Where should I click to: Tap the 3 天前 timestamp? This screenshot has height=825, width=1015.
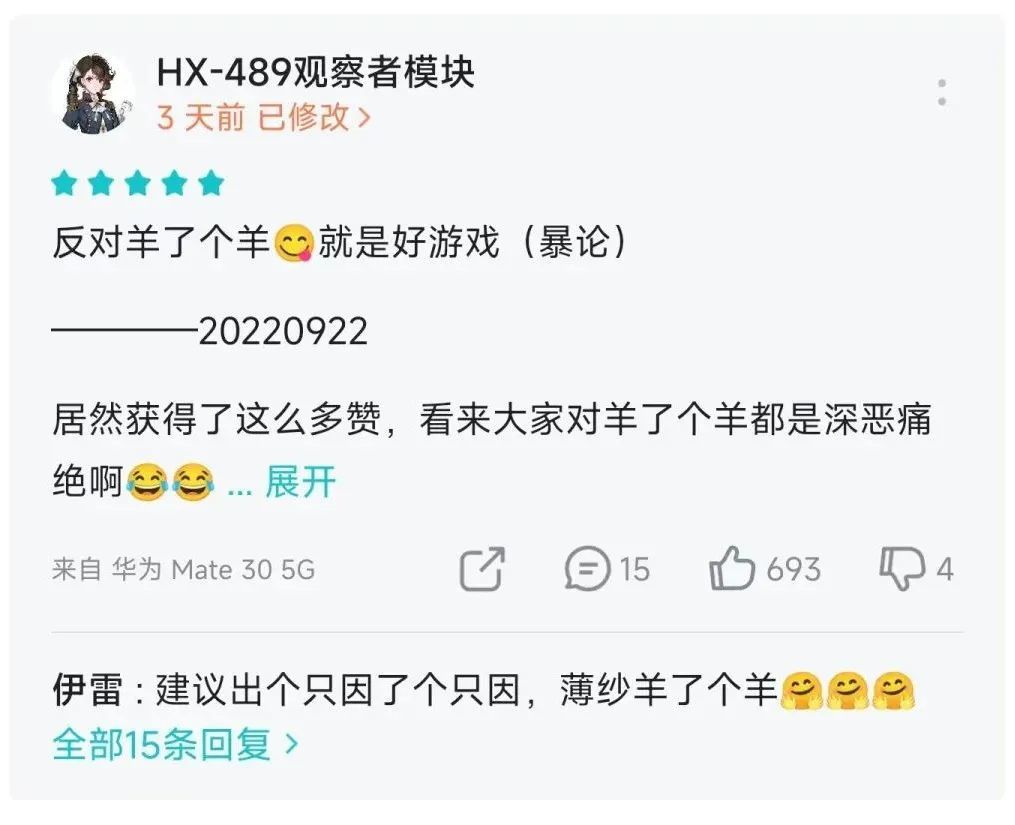click(201, 117)
